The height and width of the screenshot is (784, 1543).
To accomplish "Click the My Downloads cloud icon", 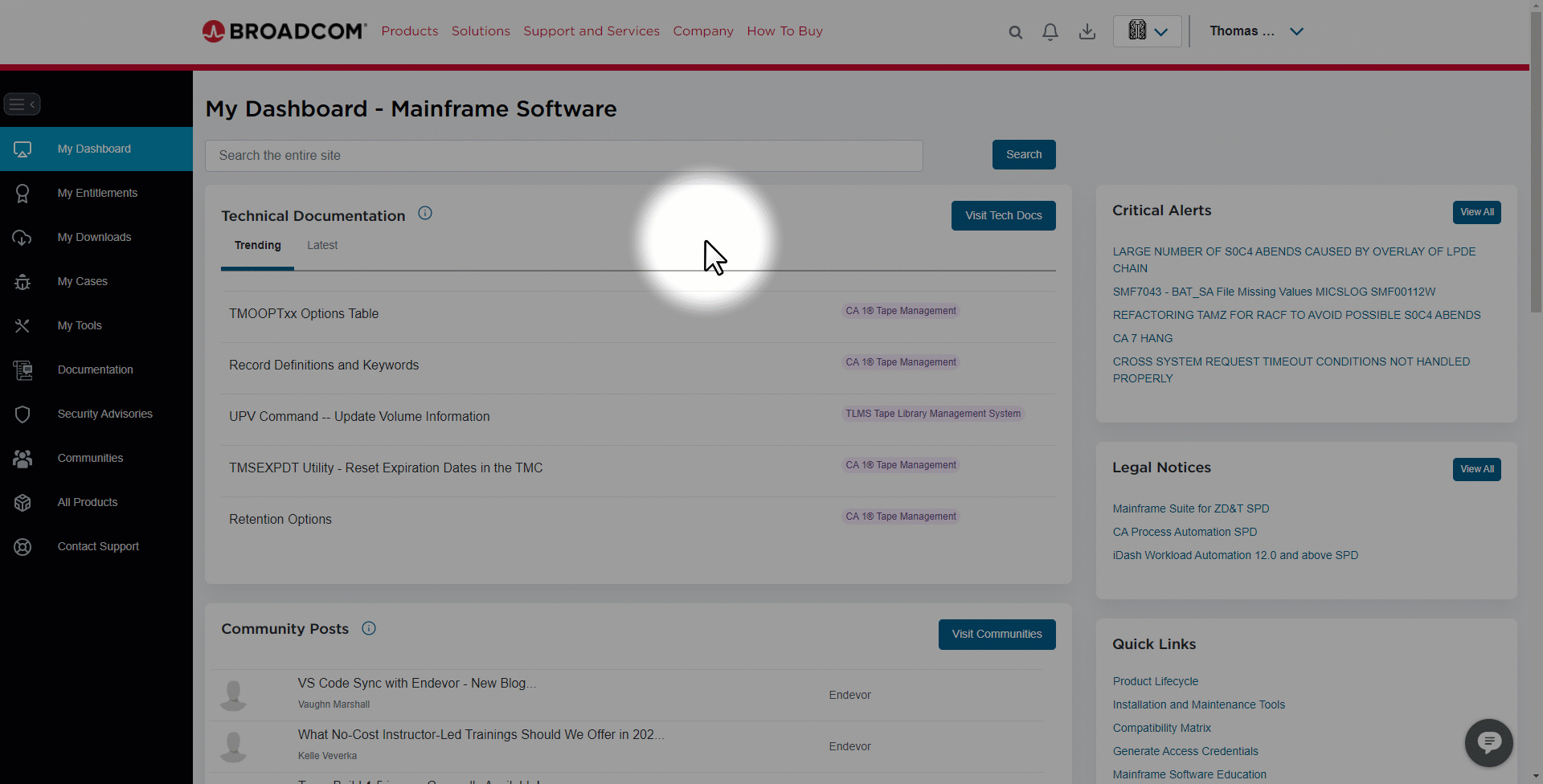I will (x=23, y=238).
